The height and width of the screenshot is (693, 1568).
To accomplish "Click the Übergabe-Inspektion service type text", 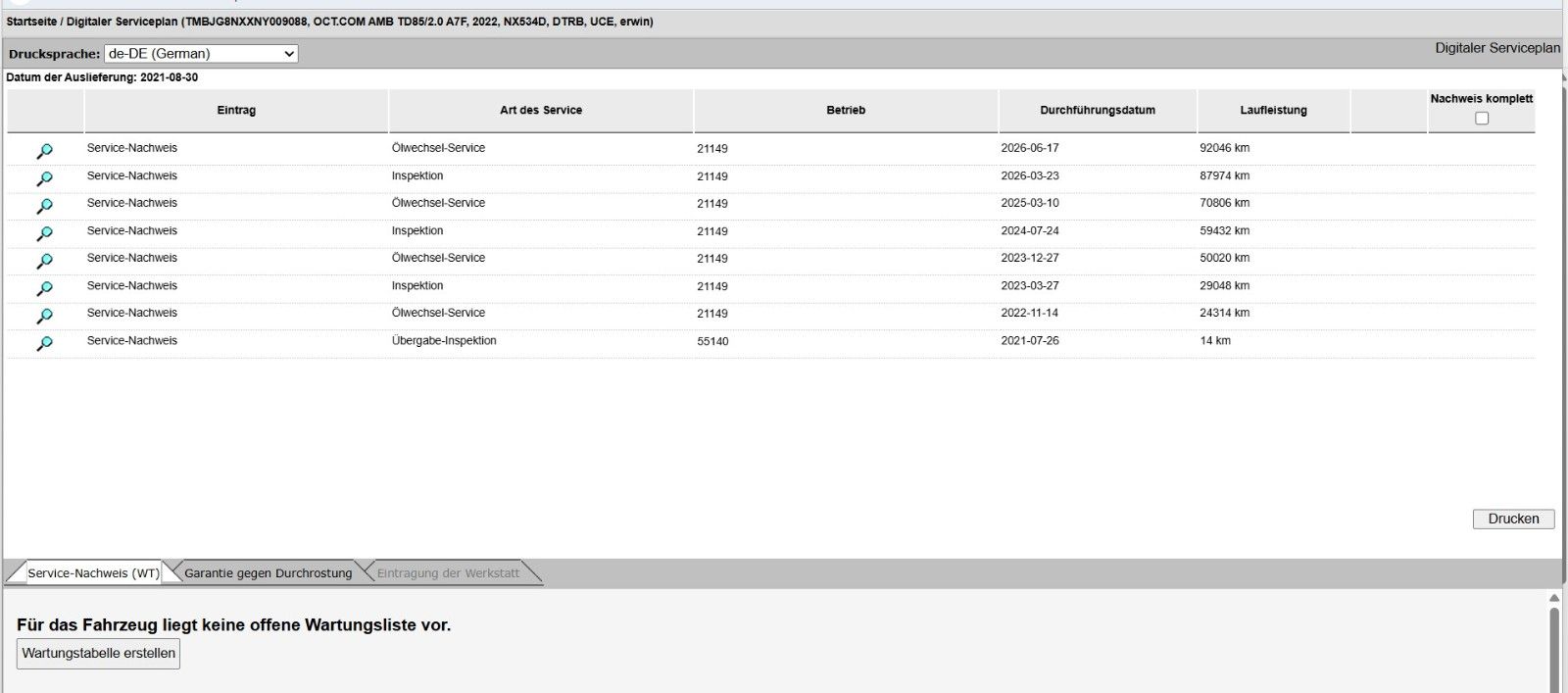I will [x=444, y=340].
